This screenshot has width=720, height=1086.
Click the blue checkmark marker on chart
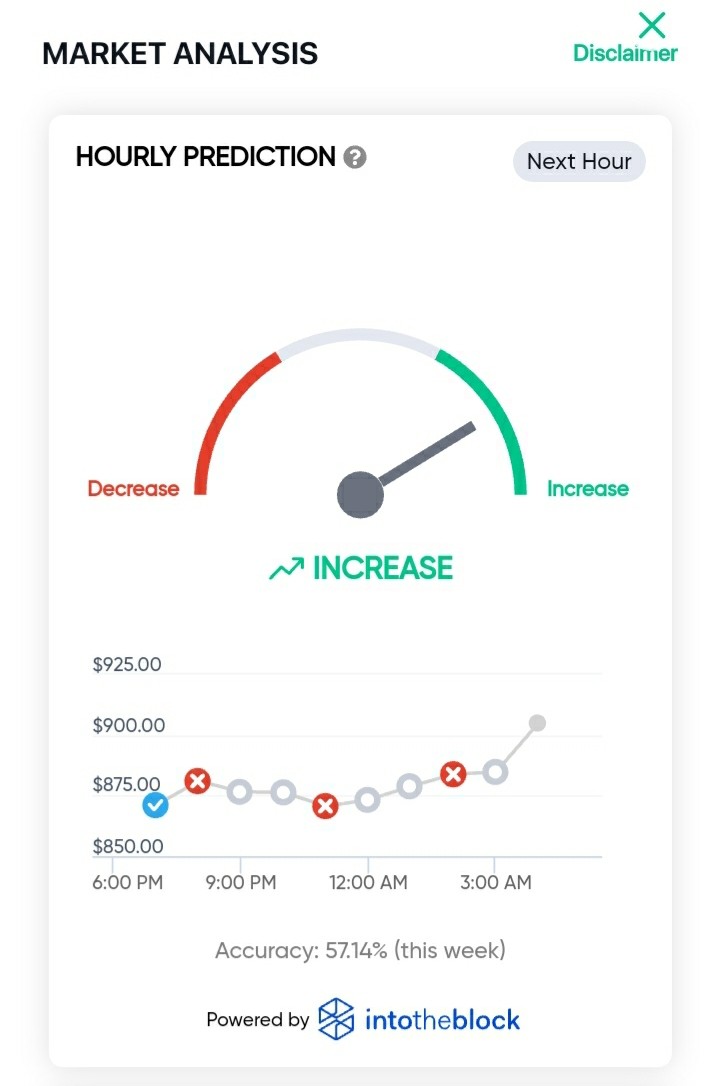coord(155,805)
